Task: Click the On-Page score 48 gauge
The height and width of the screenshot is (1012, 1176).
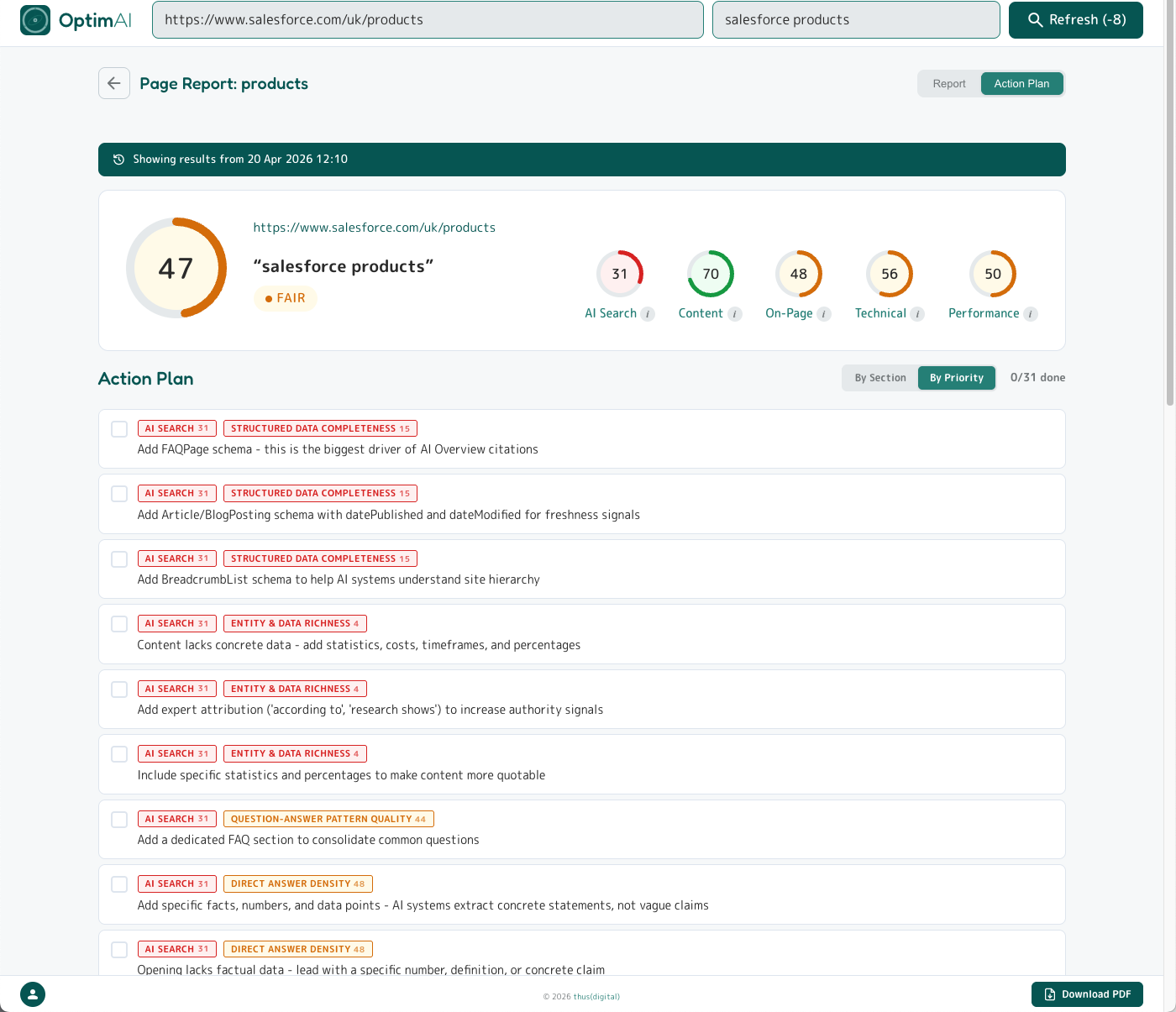Action: [x=799, y=274]
